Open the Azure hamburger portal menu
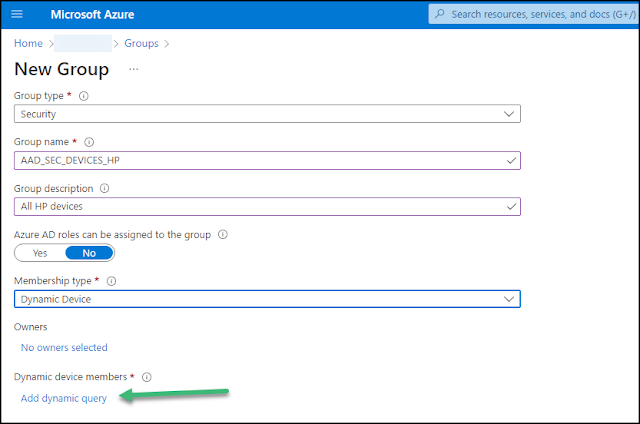Viewport: 640px width, 424px height. [x=17, y=14]
